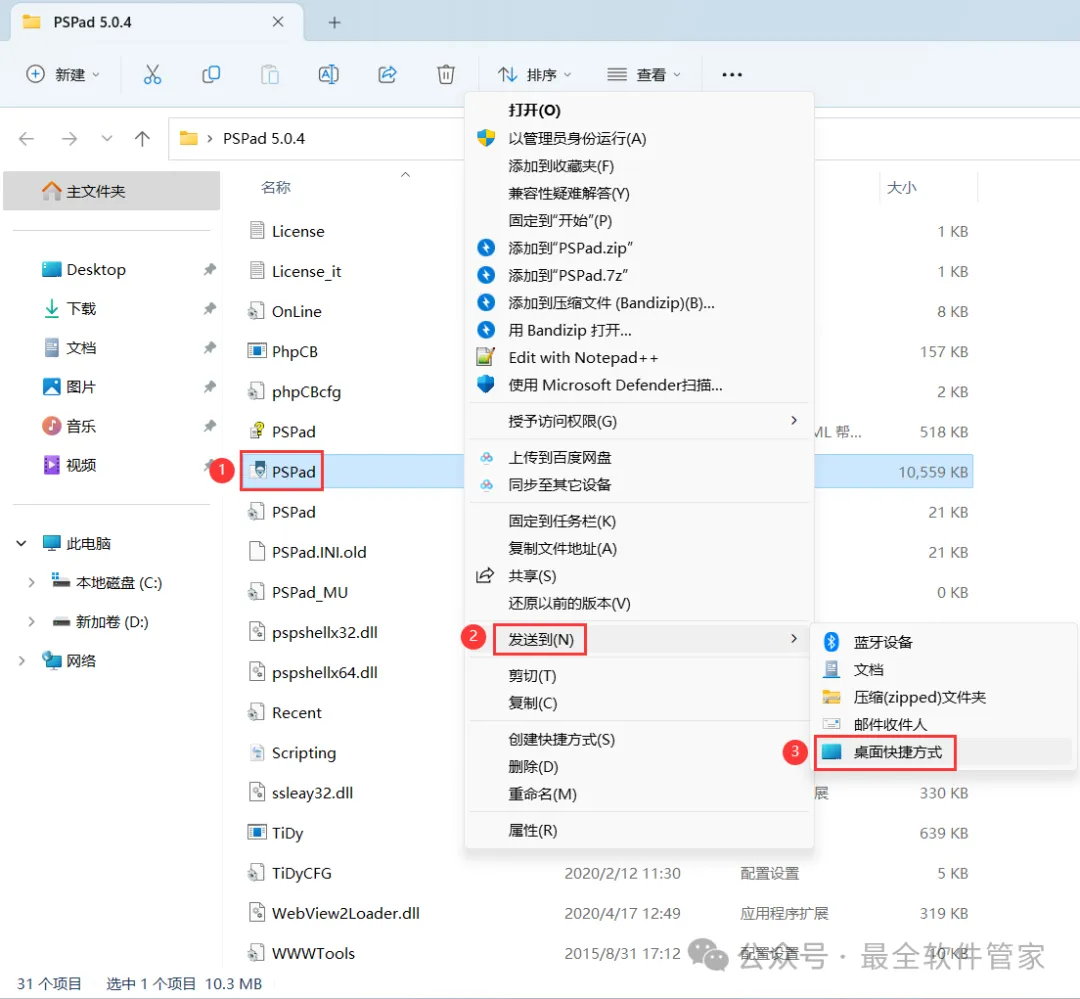Viewport: 1080px width, 999px height.
Task: Go back with the left arrow
Action: click(27, 139)
